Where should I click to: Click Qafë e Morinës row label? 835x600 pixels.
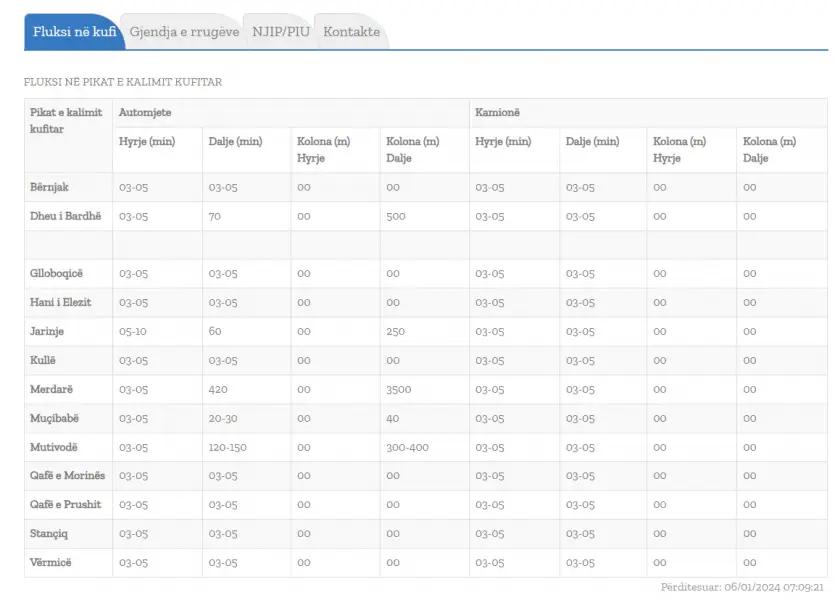(x=68, y=475)
